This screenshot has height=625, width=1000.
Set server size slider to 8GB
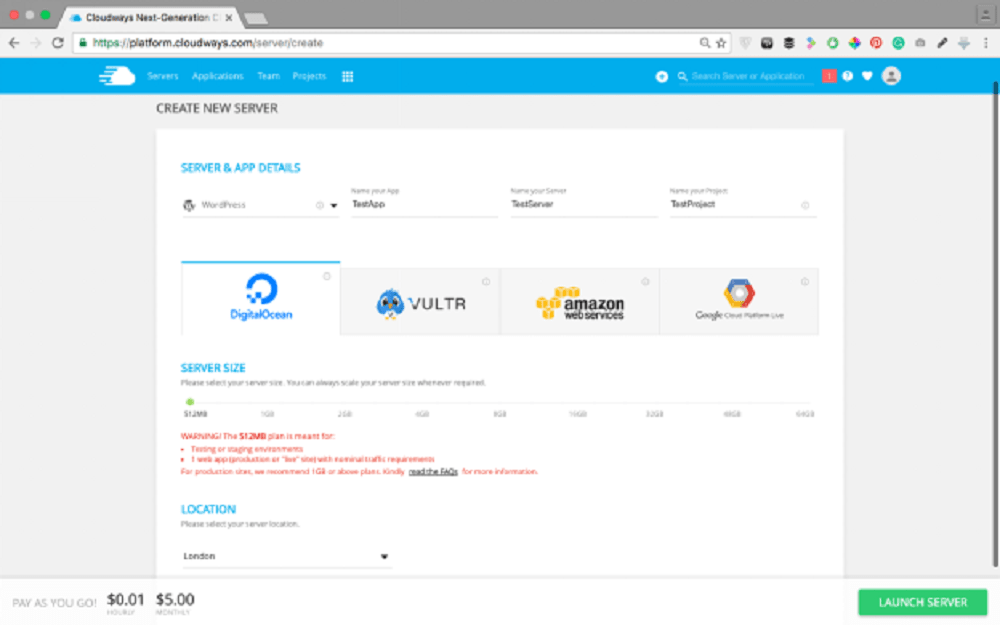(x=499, y=414)
